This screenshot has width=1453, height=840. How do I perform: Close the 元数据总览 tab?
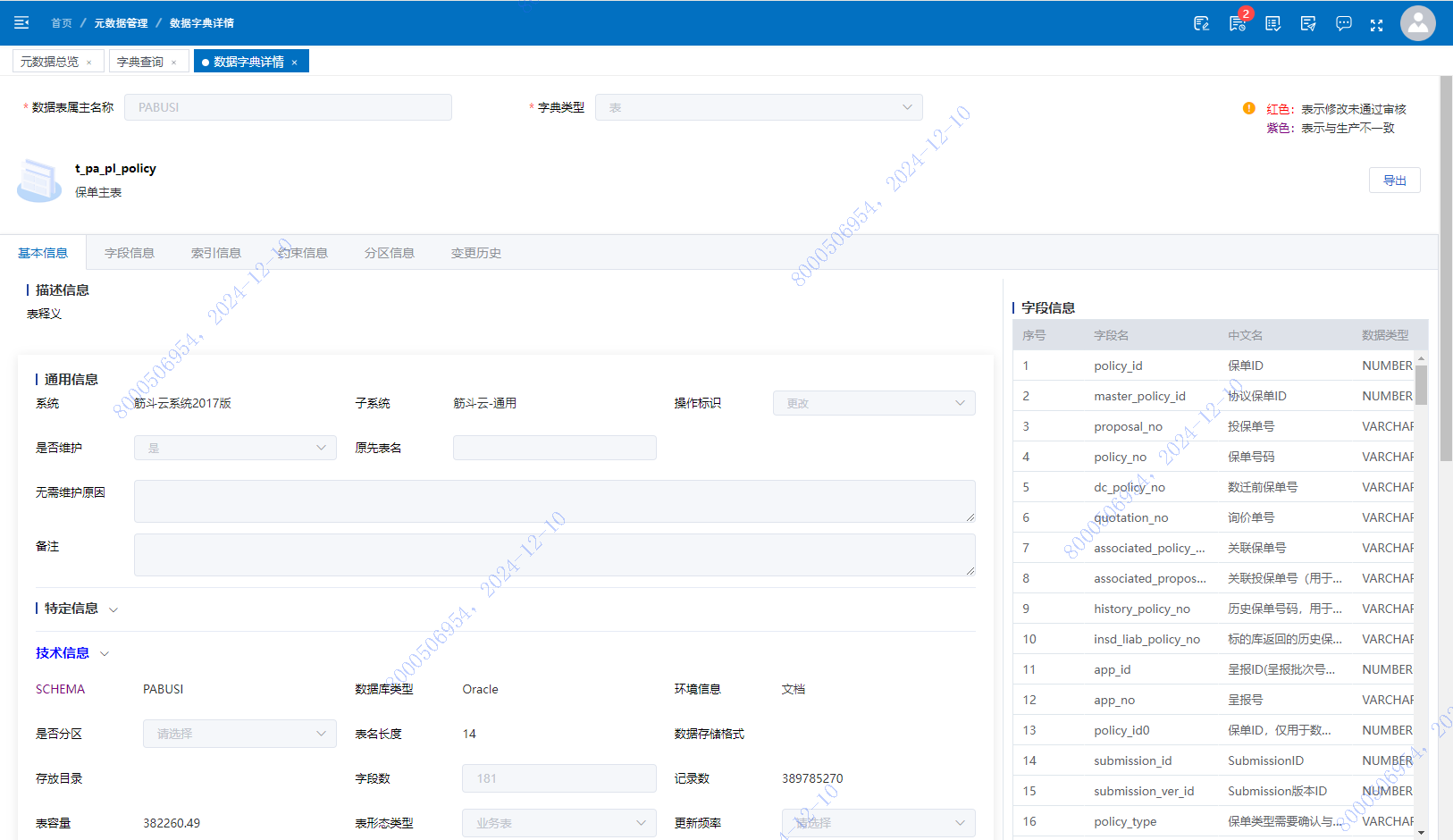pos(89,63)
